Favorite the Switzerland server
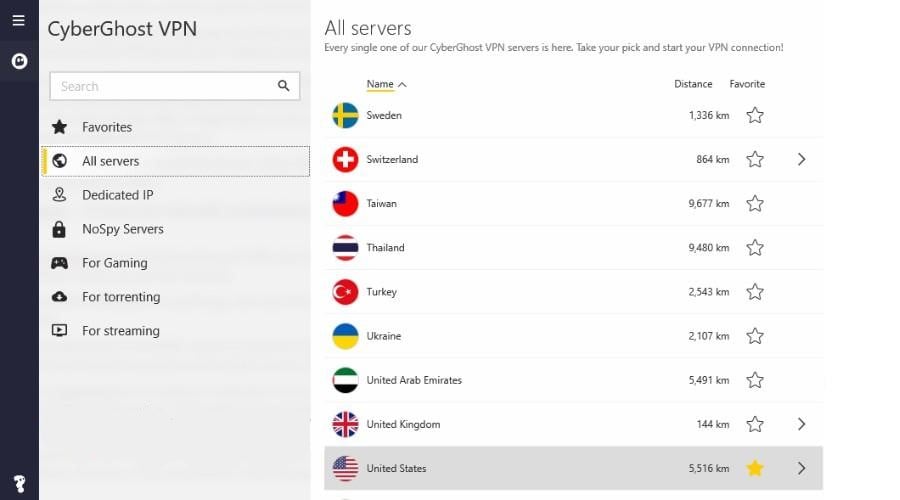The image size is (900, 500). coord(755,160)
